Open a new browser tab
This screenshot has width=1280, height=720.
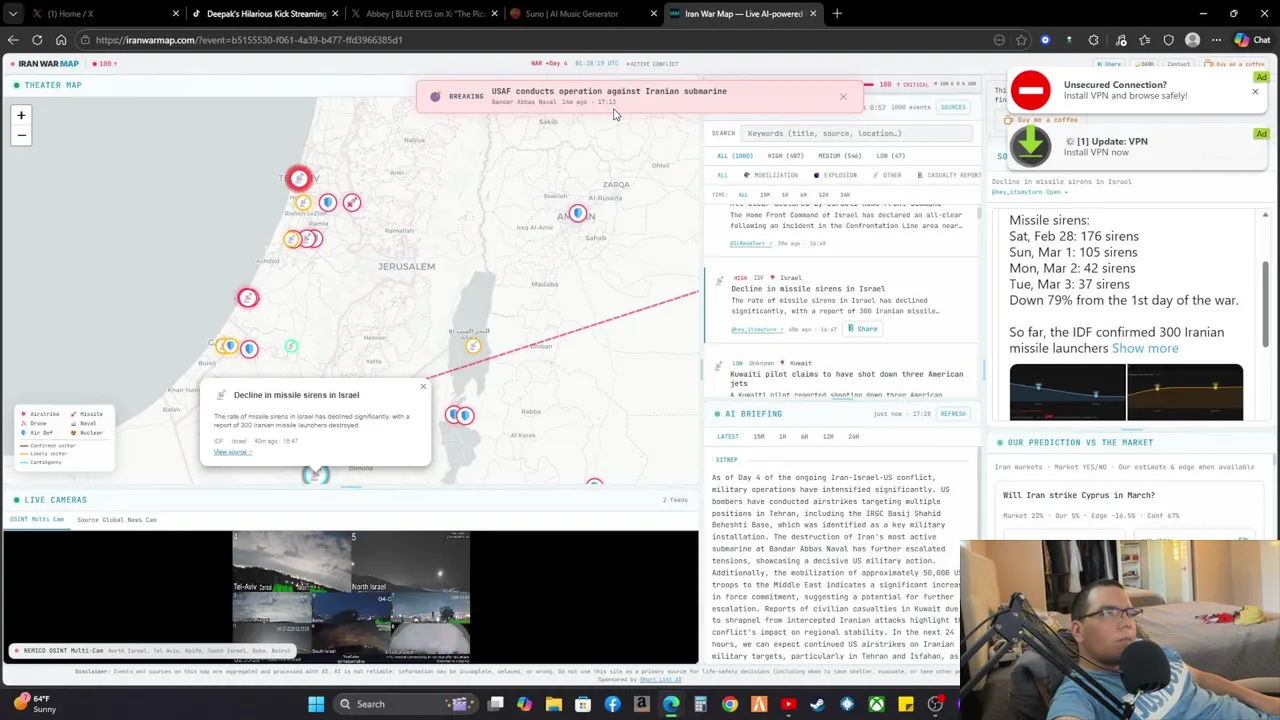pyautogui.click(x=837, y=14)
